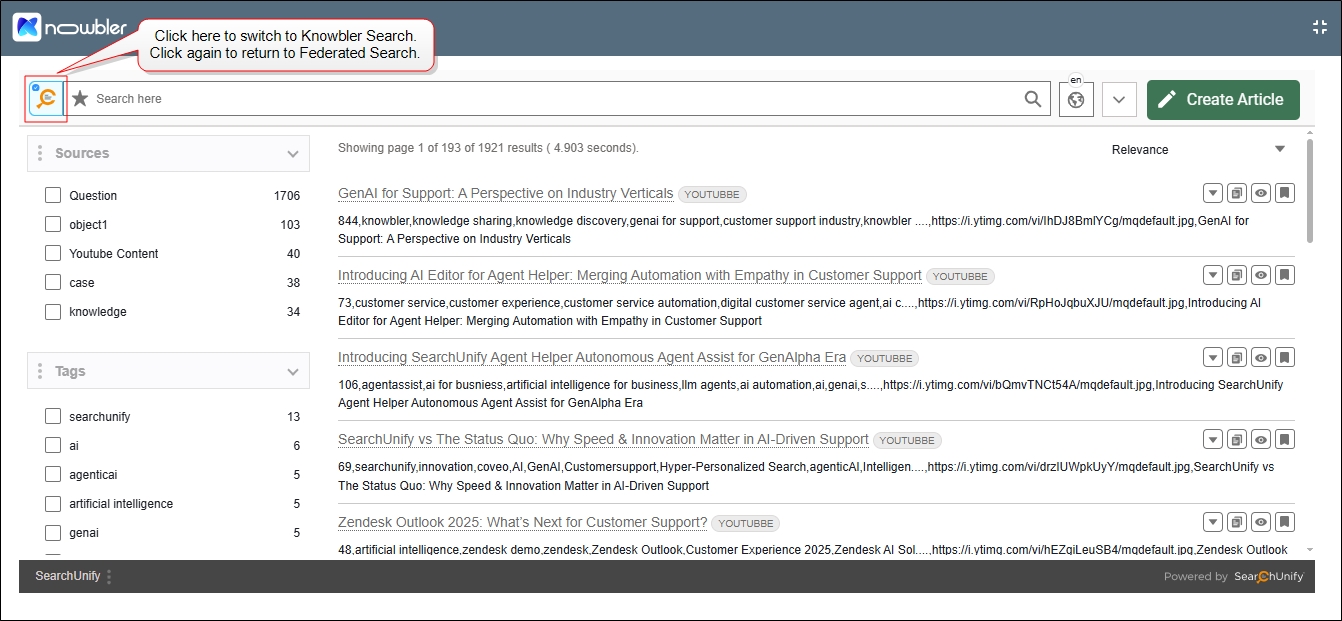Check the Question source filter
Image resolution: width=1342 pixels, height=621 pixels.
click(x=53, y=195)
